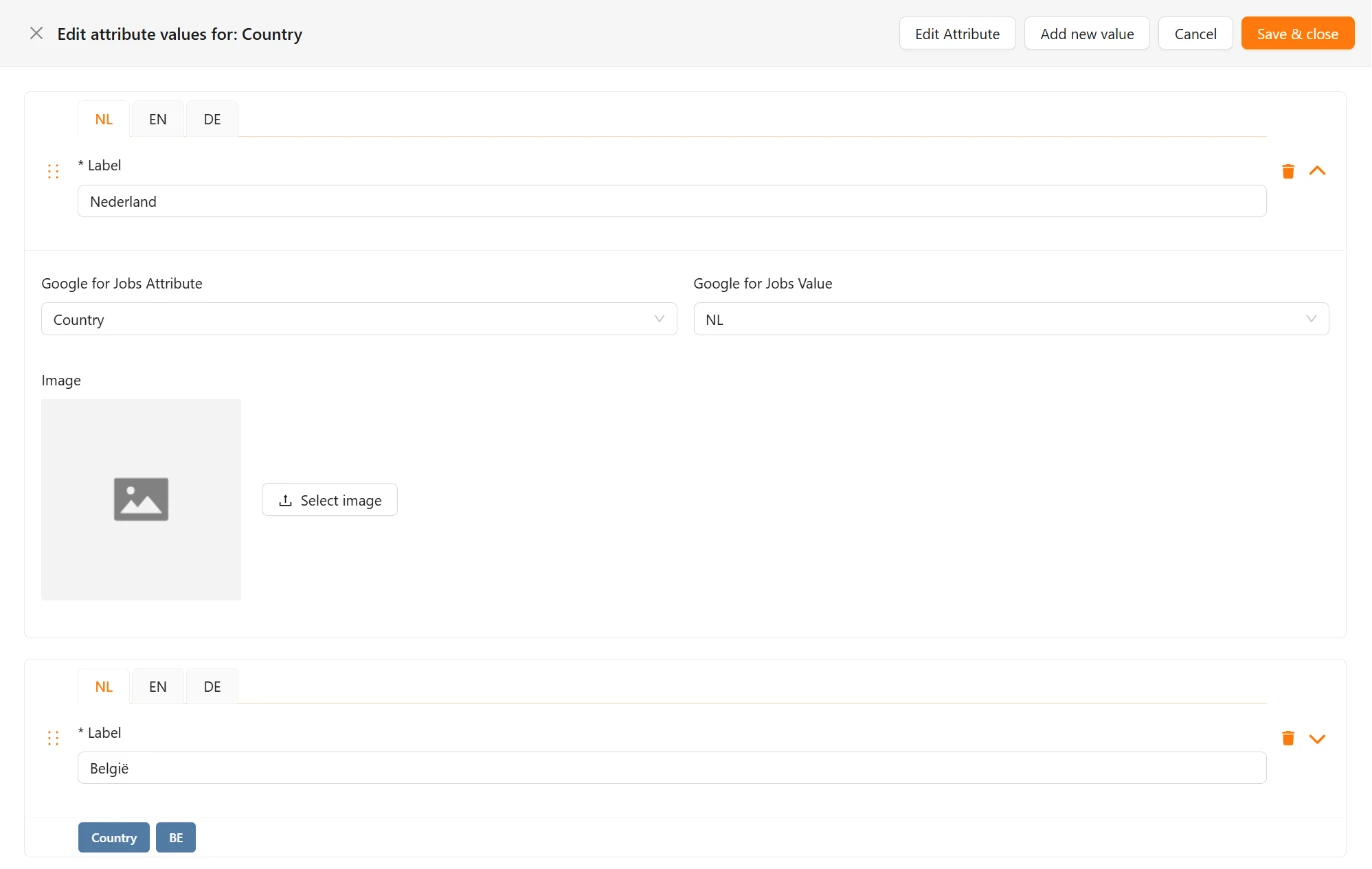The height and width of the screenshot is (869, 1372).
Task: Switch Nederland value to DE tab
Action: tap(212, 119)
